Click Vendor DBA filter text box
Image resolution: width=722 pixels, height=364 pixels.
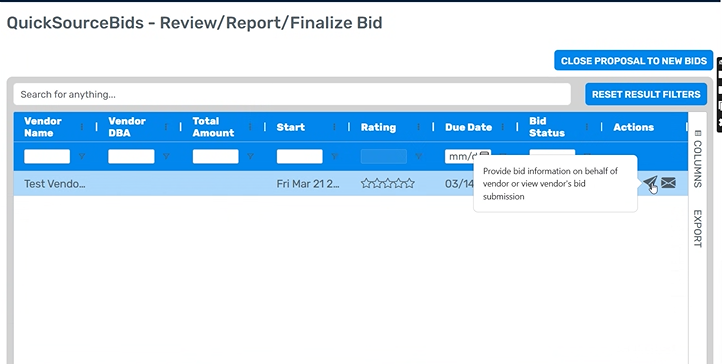(131, 156)
